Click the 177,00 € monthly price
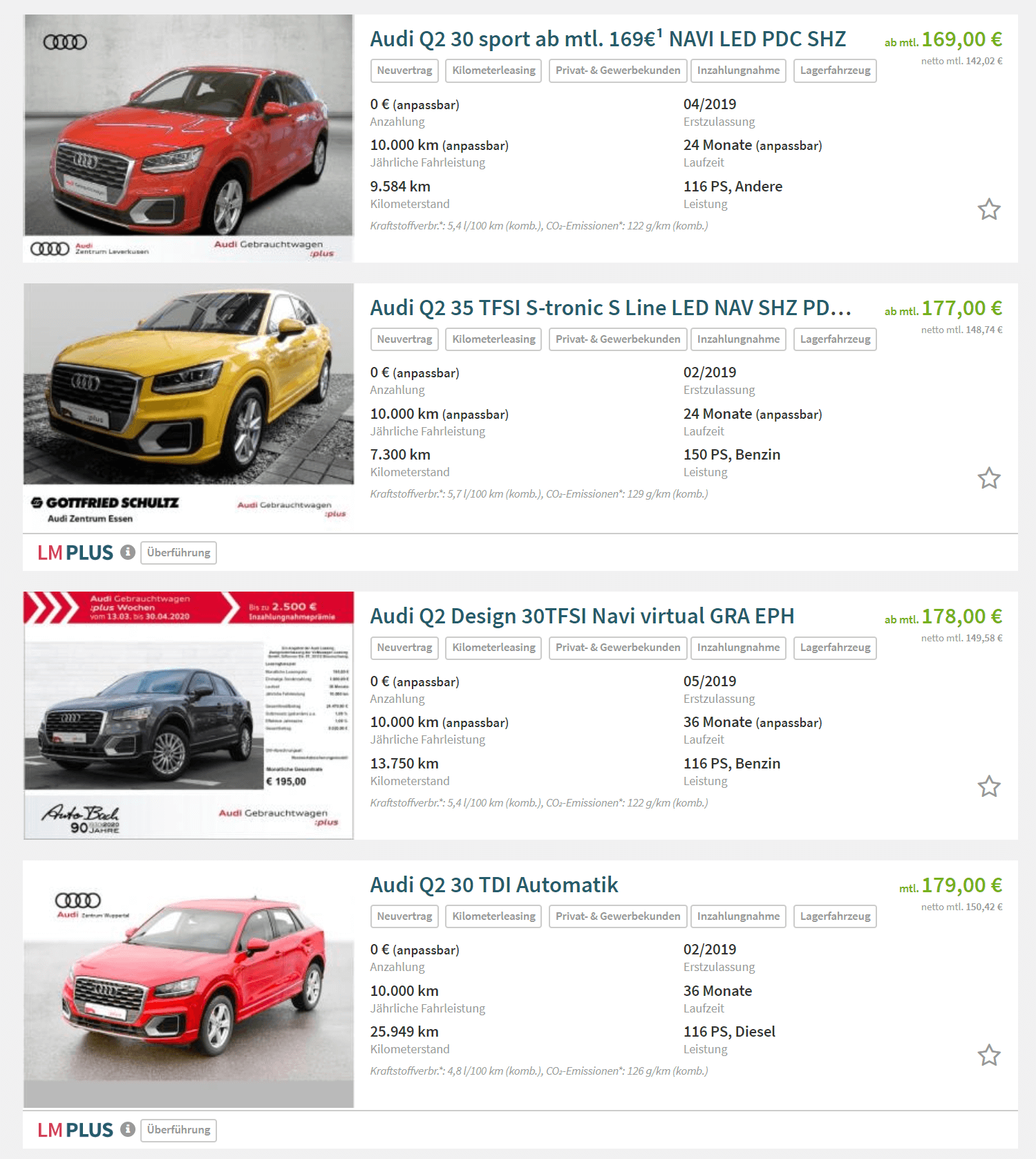Screen dimensions: 1036x1159 [x=961, y=308]
